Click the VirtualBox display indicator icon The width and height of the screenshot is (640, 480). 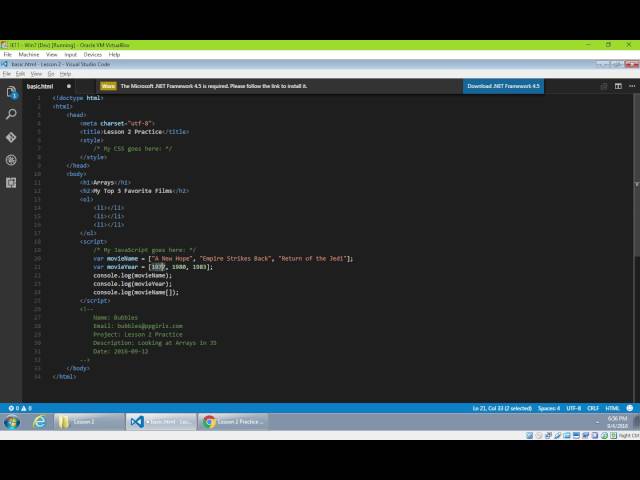click(x=576, y=436)
